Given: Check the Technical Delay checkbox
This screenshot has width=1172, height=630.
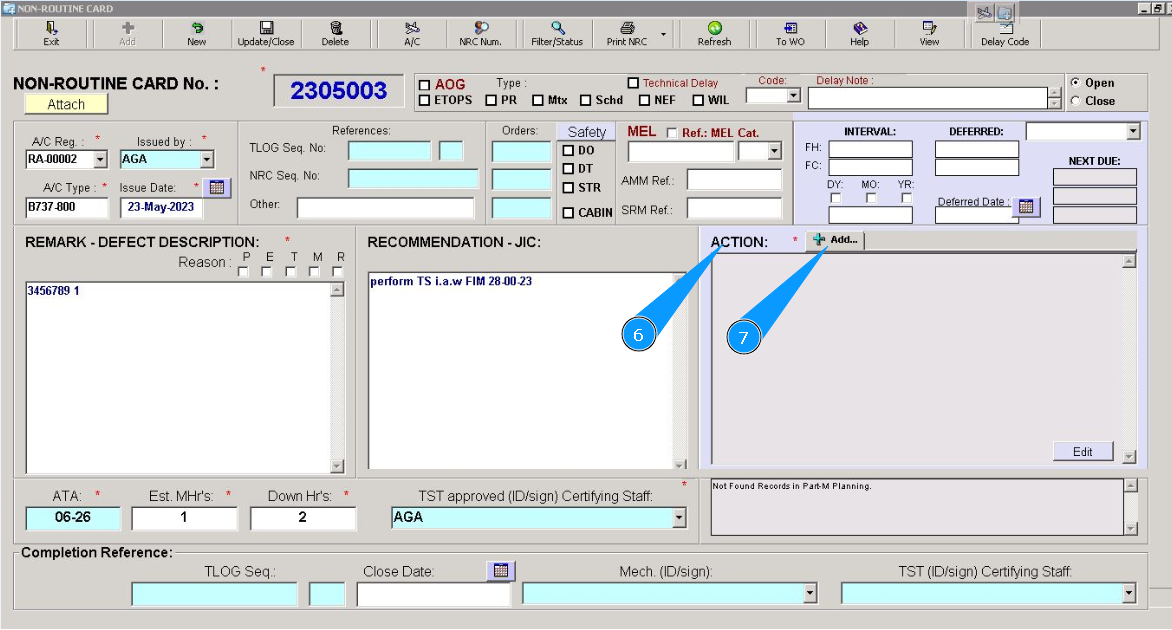Looking at the screenshot, I should 633,83.
